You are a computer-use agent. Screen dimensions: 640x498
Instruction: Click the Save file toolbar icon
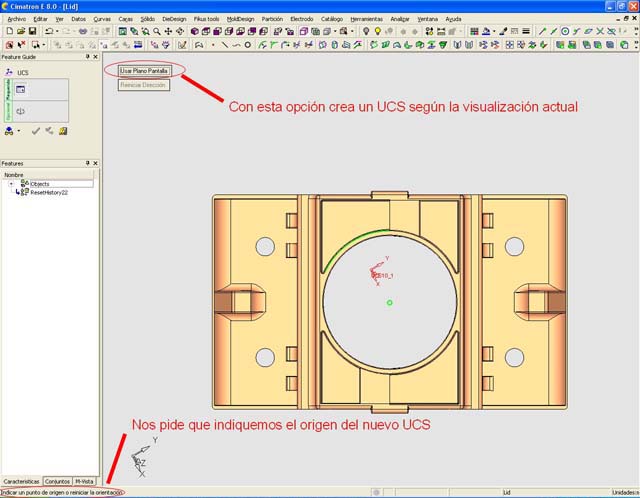(x=33, y=31)
